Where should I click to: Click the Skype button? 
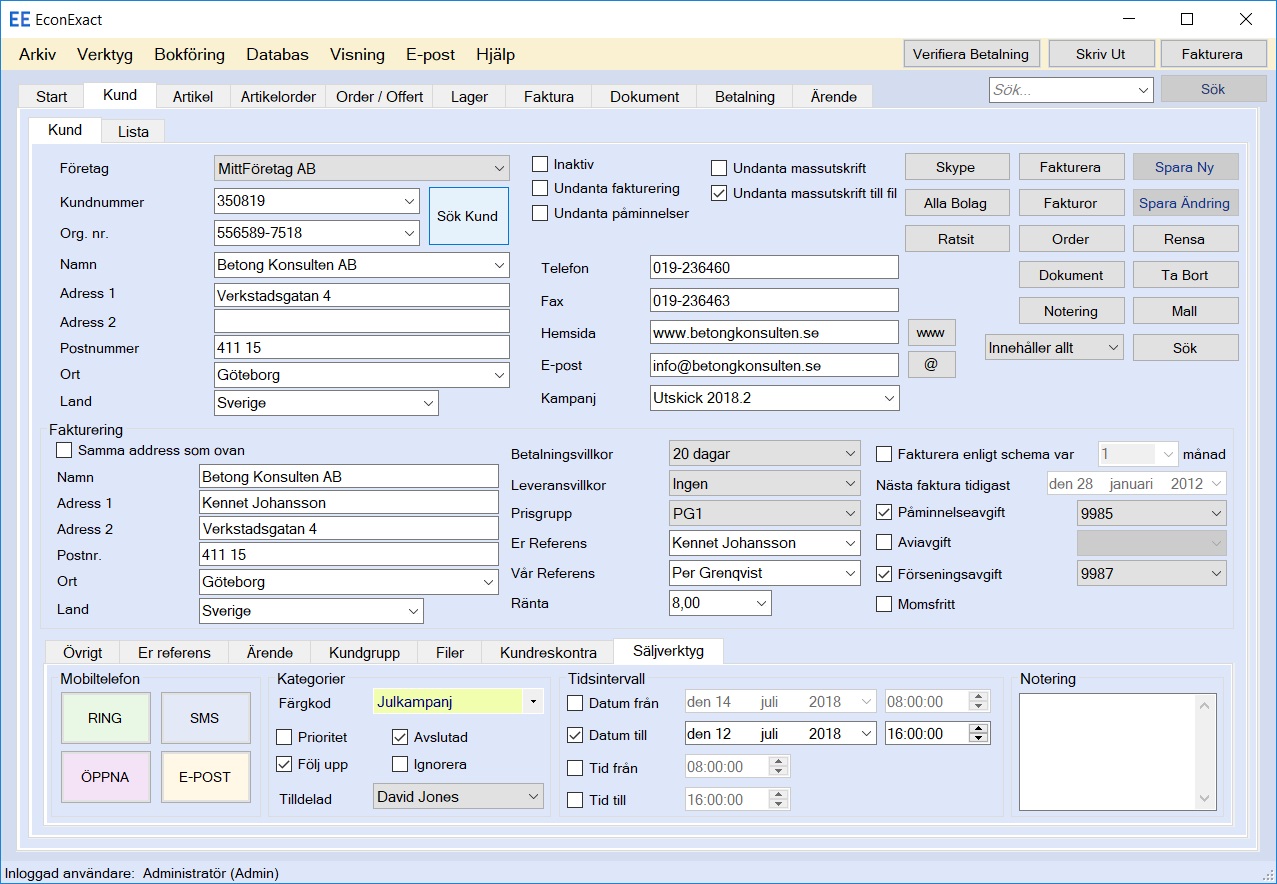[955, 167]
